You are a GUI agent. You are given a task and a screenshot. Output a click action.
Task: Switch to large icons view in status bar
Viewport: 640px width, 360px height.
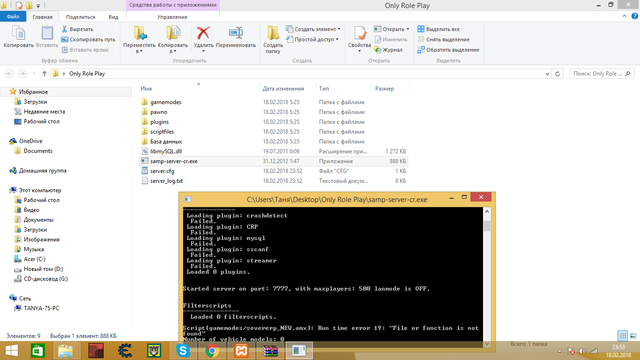click(x=633, y=336)
